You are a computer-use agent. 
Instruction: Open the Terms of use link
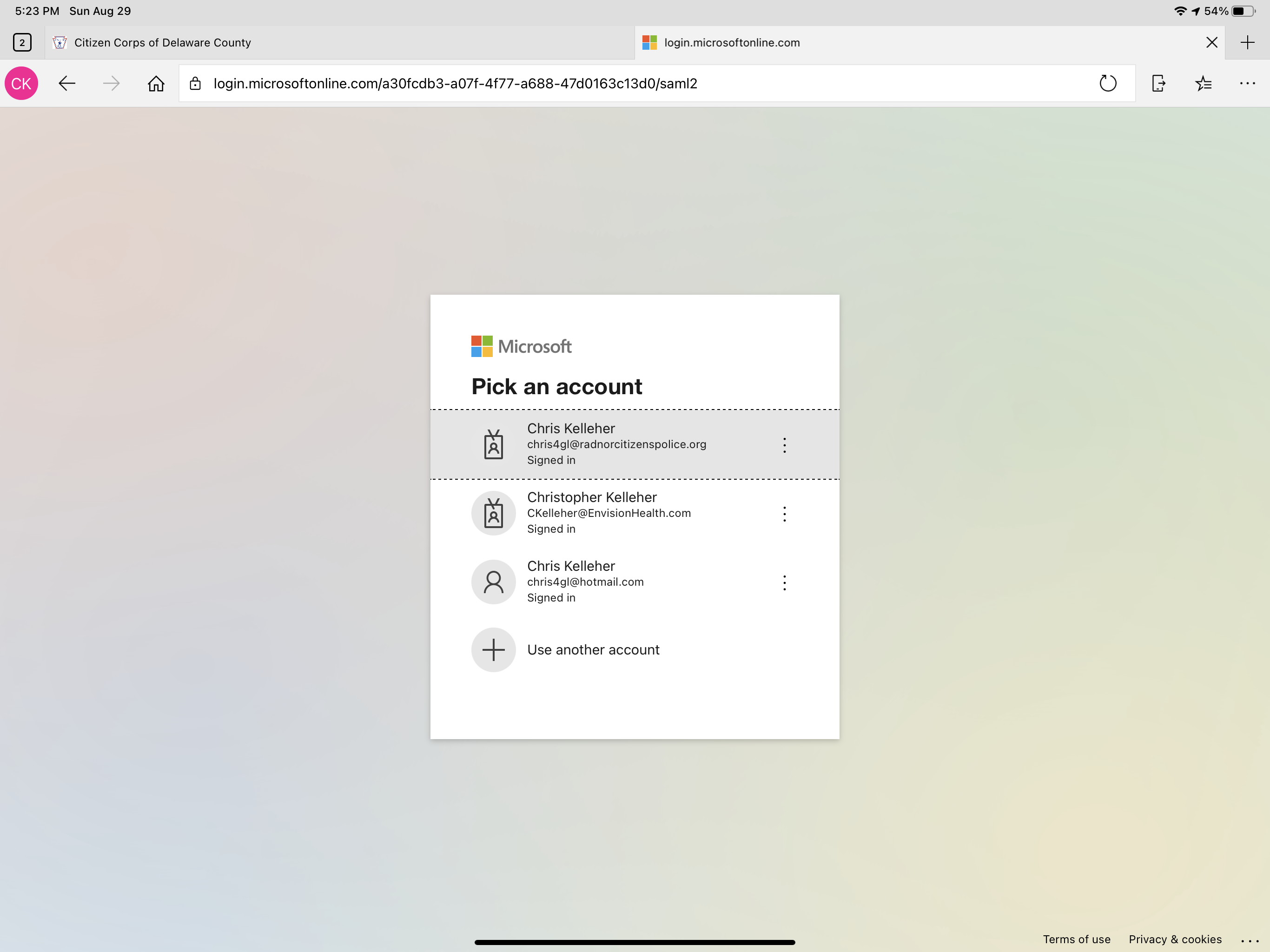click(x=1077, y=939)
